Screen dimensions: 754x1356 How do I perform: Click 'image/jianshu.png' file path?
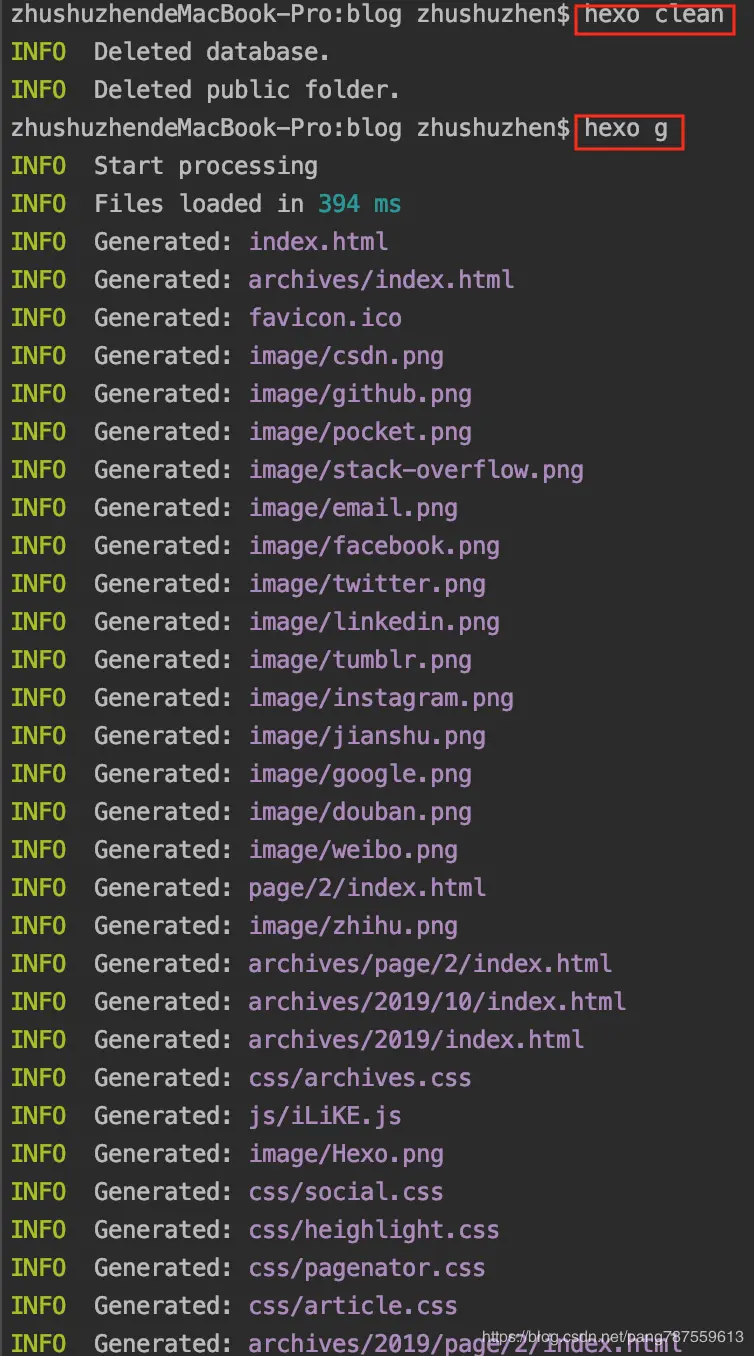pyautogui.click(x=367, y=736)
